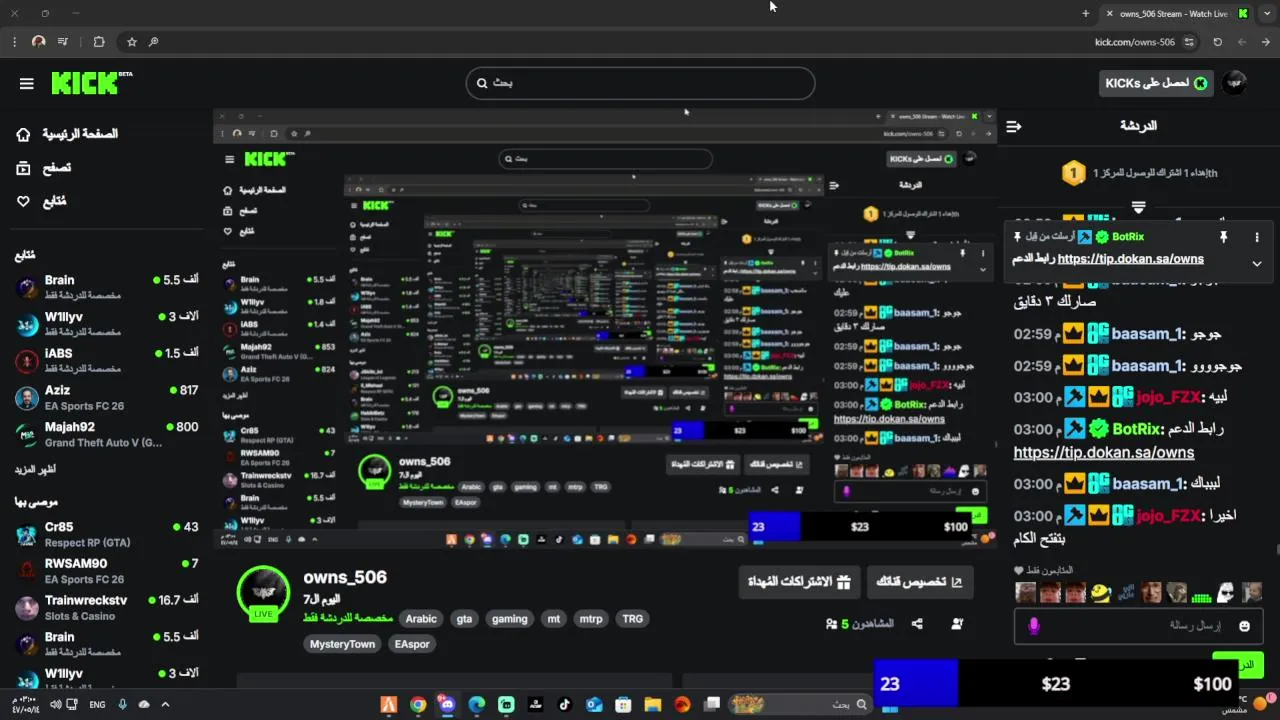Select the owns_506 Stream browser tab
The height and width of the screenshot is (720, 1280).
click(x=1176, y=13)
